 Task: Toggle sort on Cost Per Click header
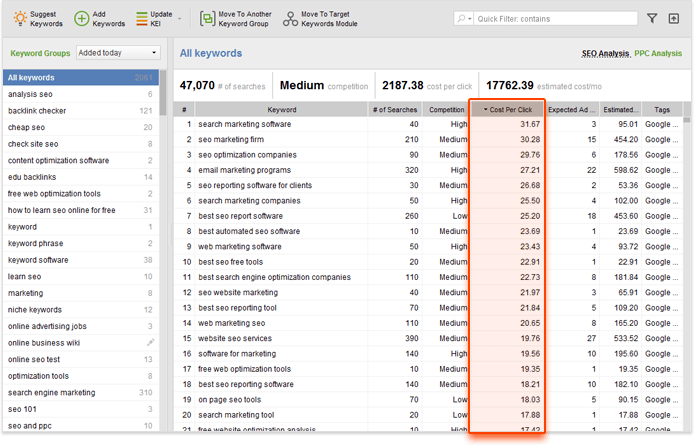click(x=507, y=110)
